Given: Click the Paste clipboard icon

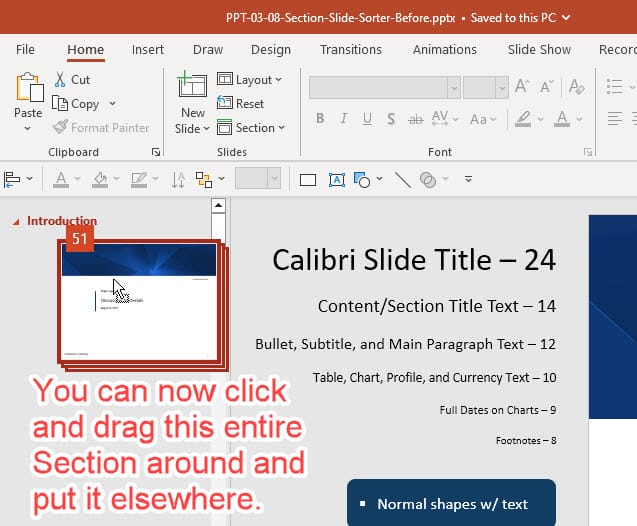Looking at the screenshot, I should click(29, 87).
